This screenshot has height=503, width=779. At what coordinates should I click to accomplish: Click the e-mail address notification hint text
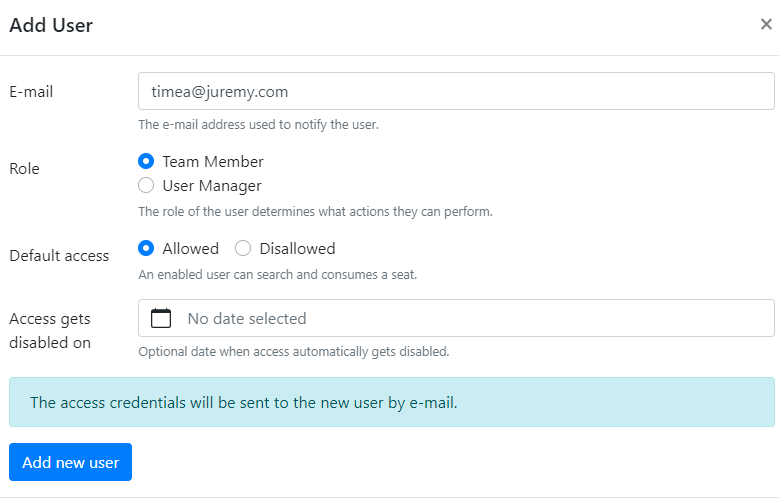pyautogui.click(x=258, y=125)
